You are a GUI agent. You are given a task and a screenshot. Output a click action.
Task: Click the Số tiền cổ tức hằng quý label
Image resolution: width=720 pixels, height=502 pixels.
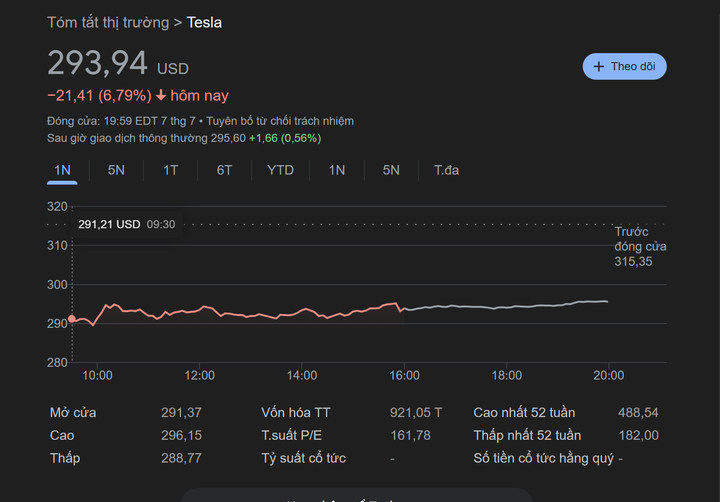pyautogui.click(x=544, y=458)
